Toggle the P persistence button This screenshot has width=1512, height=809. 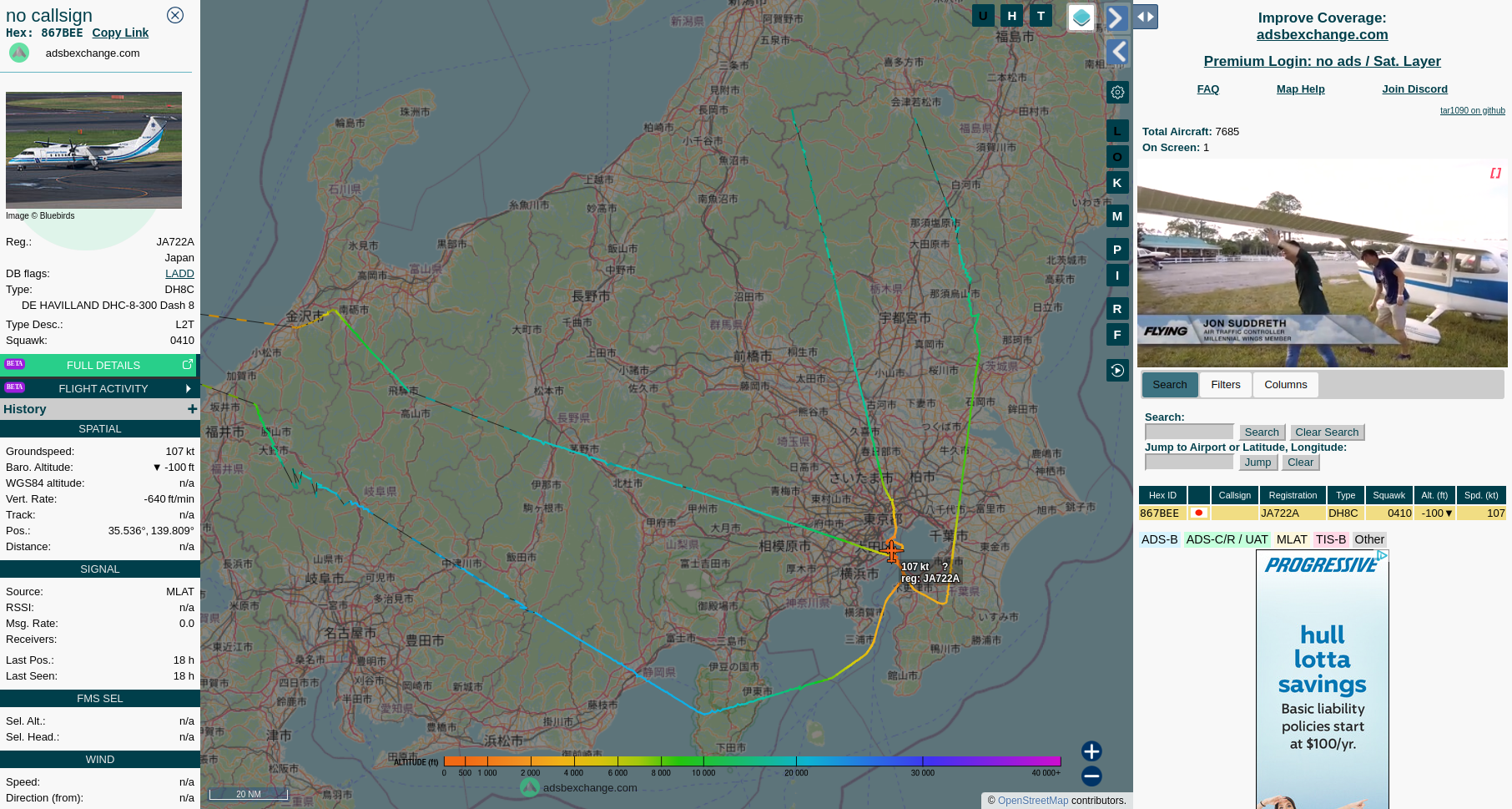1117,250
